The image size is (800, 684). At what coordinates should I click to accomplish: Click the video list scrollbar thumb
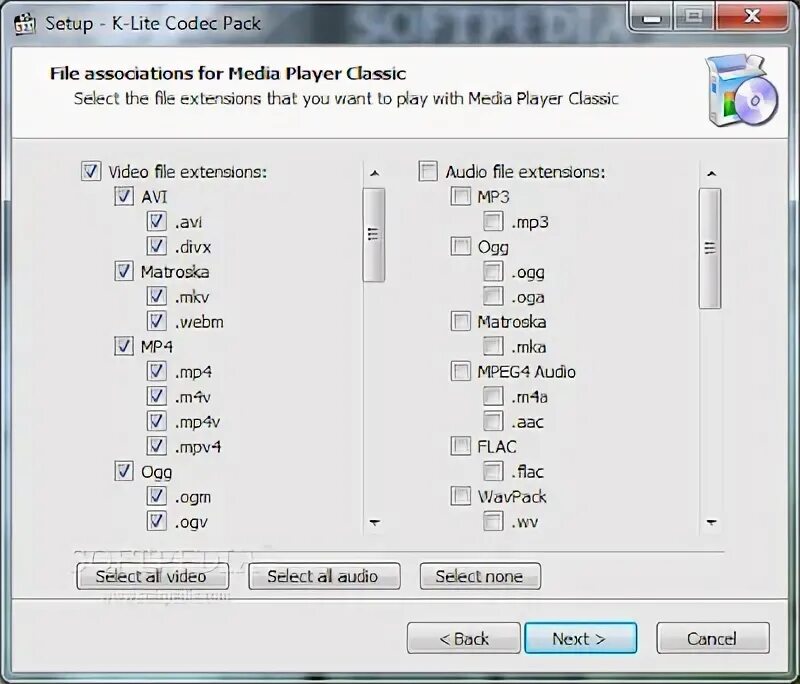[374, 235]
